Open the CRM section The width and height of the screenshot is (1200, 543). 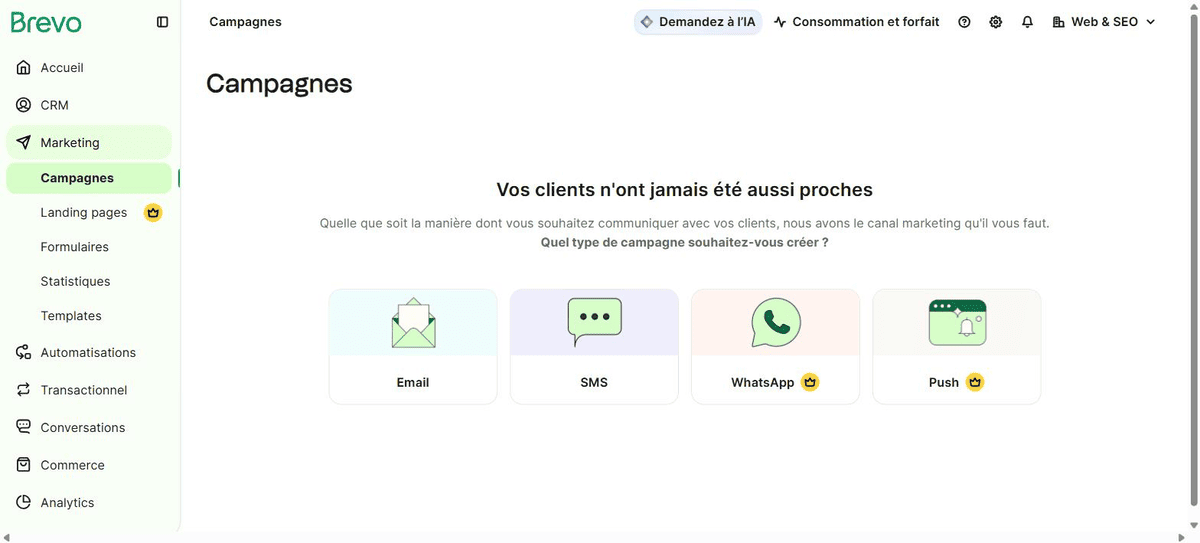click(x=89, y=105)
